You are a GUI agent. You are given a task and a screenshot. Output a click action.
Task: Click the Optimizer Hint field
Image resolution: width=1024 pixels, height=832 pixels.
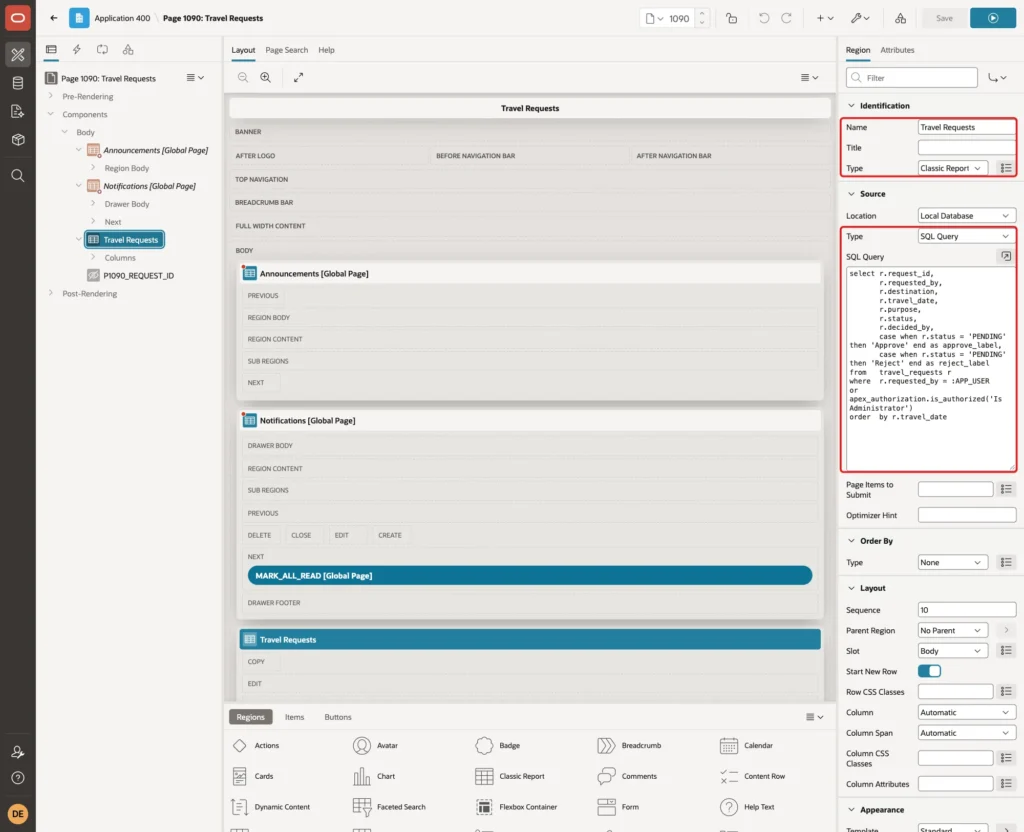tap(966, 515)
